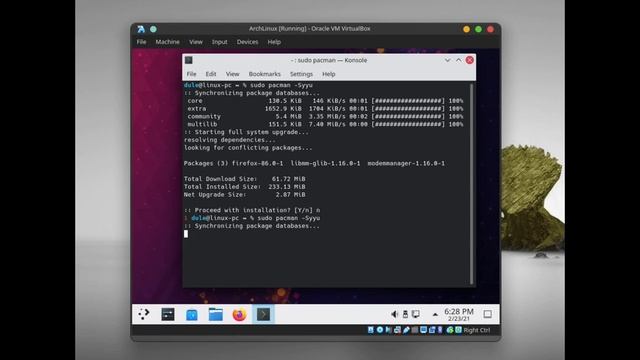Click the terminal cursor block
The width and height of the screenshot is (640, 360).
(186, 234)
